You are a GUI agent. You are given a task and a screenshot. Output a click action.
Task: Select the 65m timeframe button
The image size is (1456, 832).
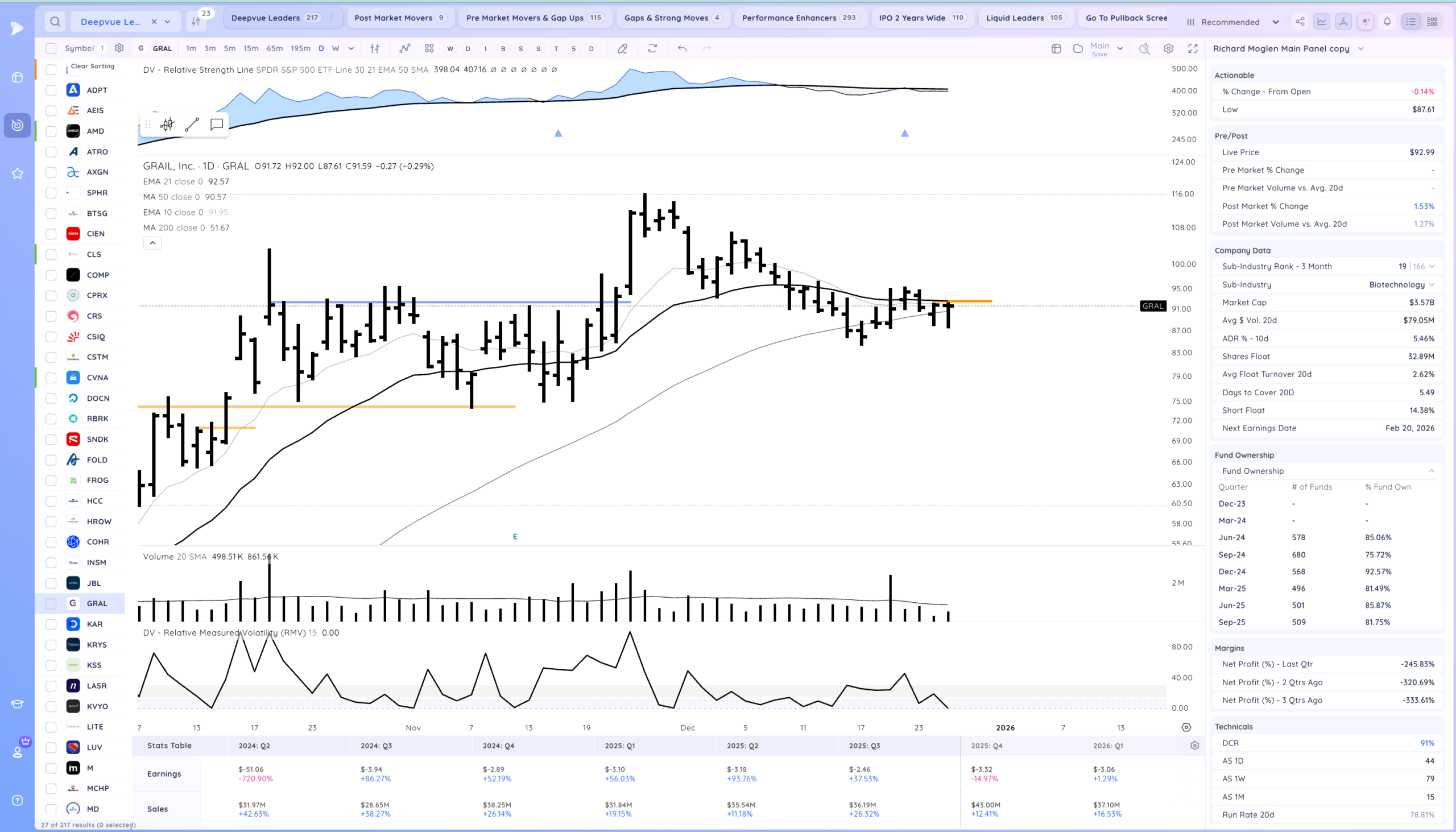(x=274, y=48)
